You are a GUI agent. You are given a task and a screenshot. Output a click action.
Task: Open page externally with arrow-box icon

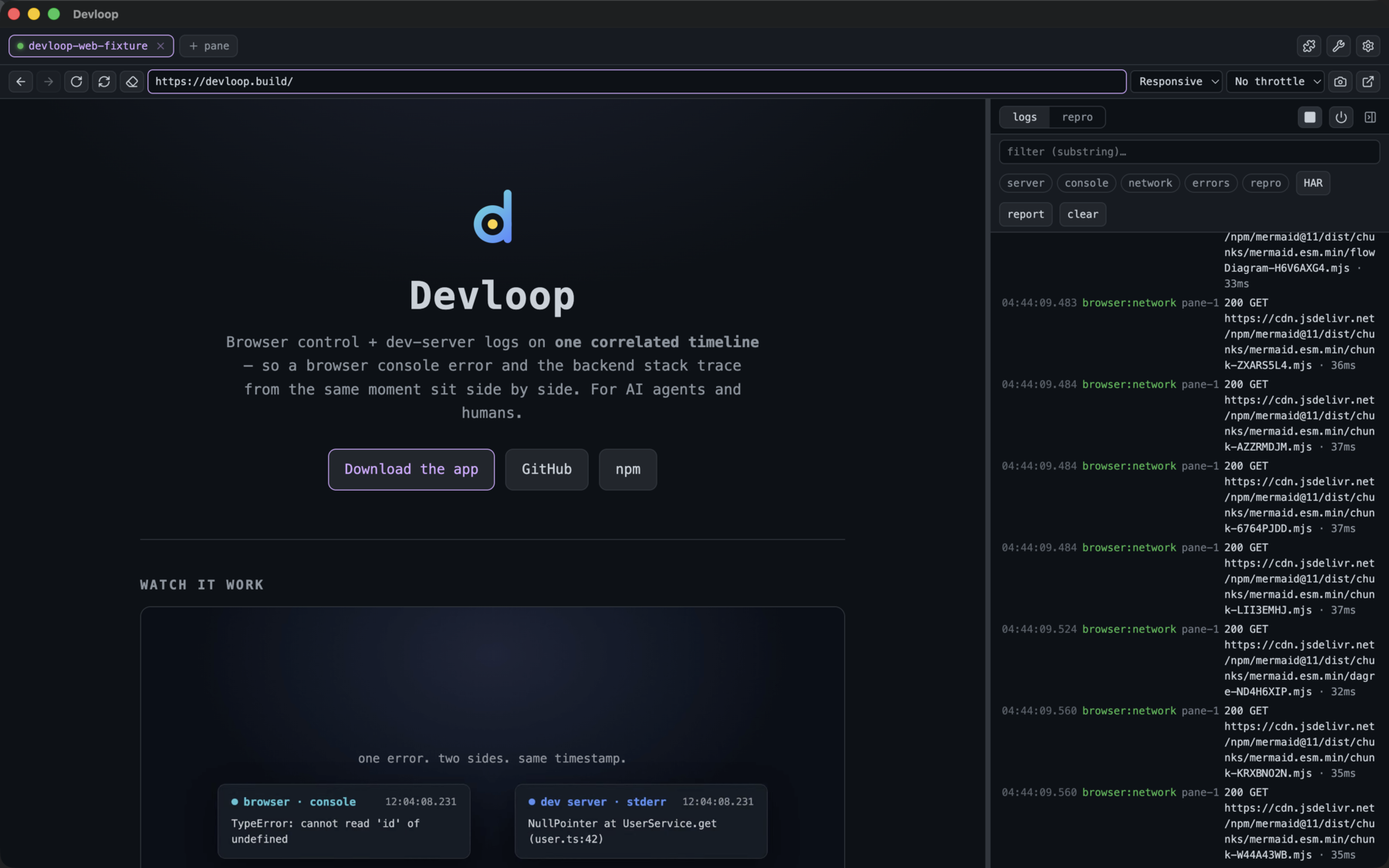(1368, 81)
